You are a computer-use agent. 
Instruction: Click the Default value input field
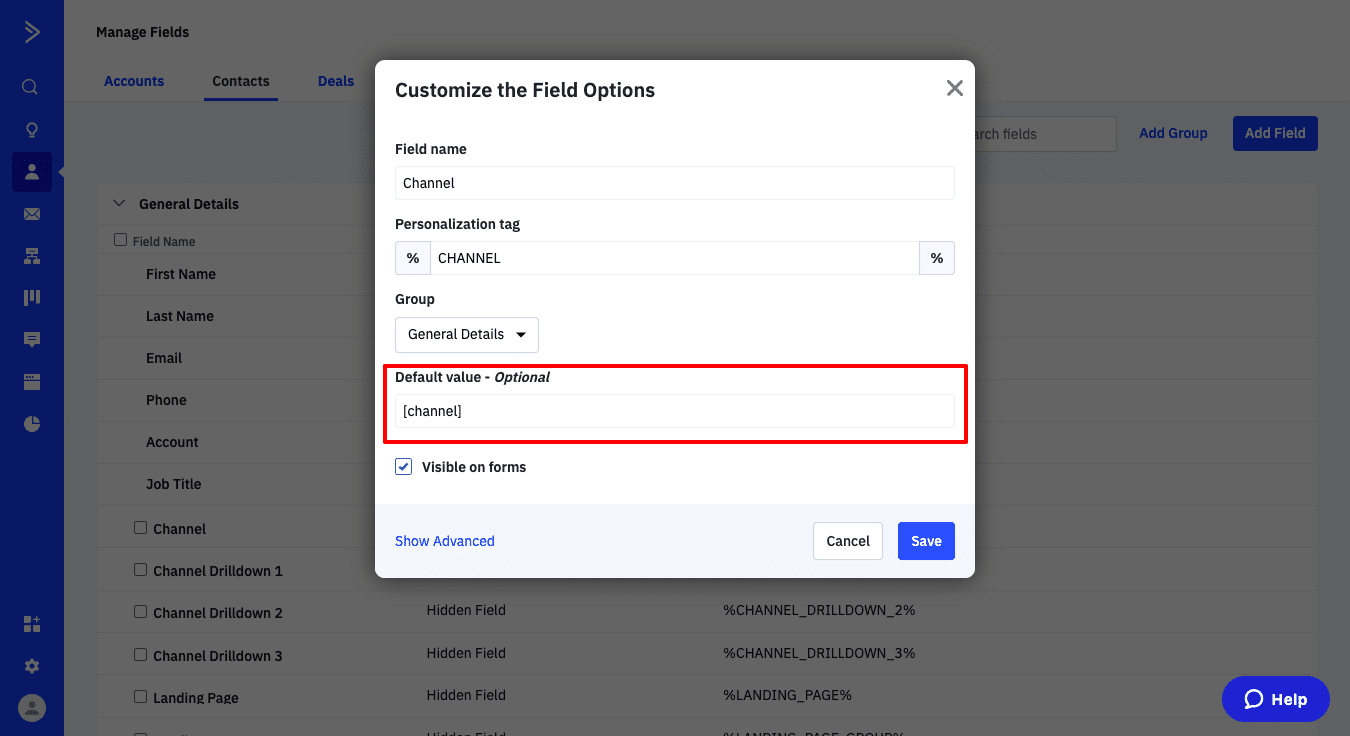[x=675, y=411]
